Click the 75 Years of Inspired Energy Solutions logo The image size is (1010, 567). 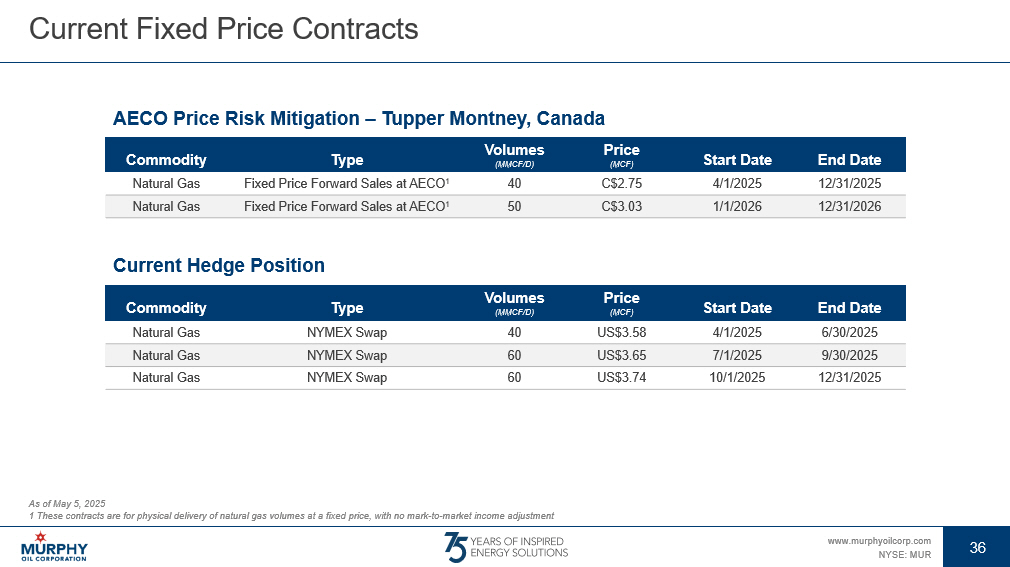(505, 546)
